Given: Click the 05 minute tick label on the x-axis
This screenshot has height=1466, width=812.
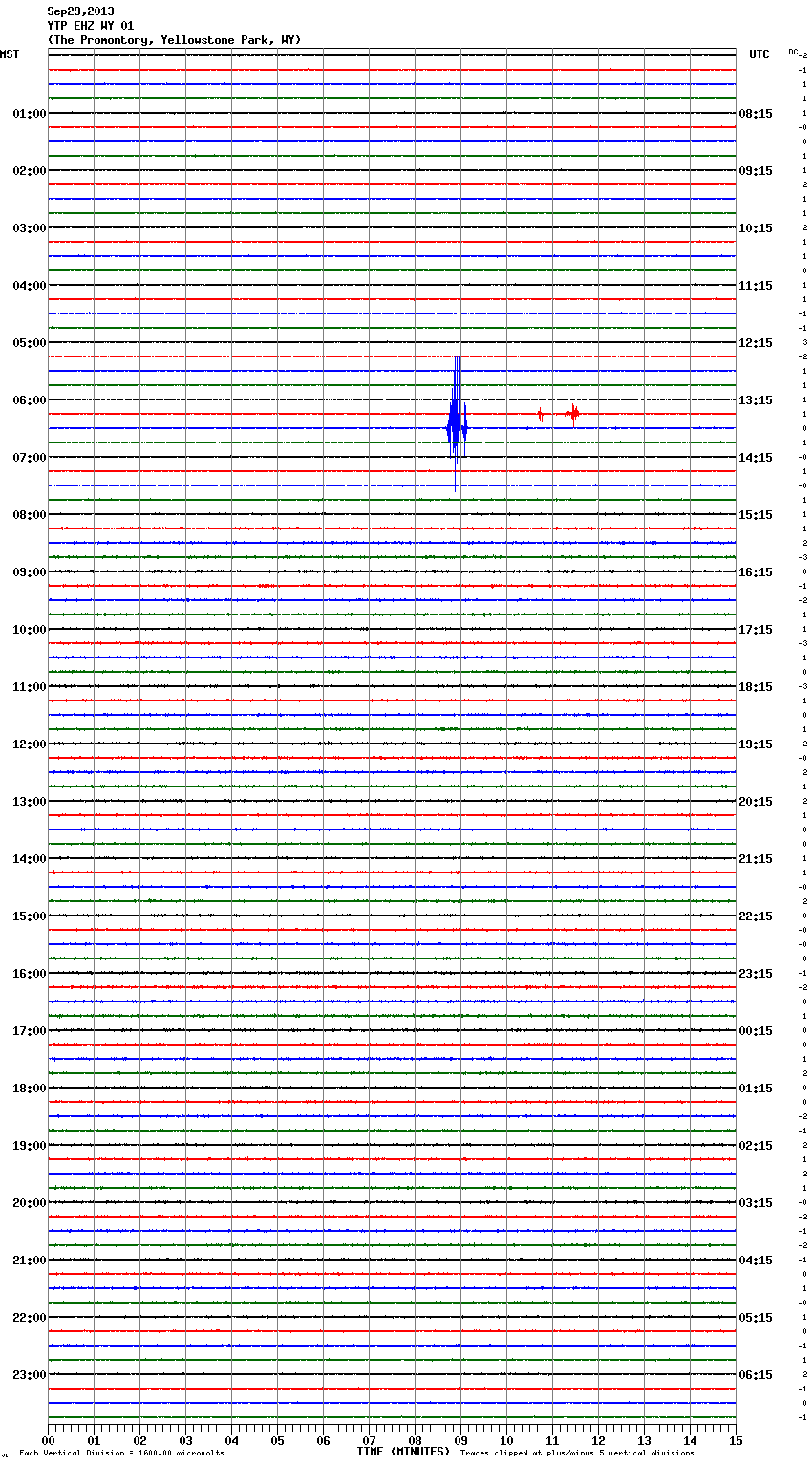Looking at the screenshot, I should (277, 1440).
